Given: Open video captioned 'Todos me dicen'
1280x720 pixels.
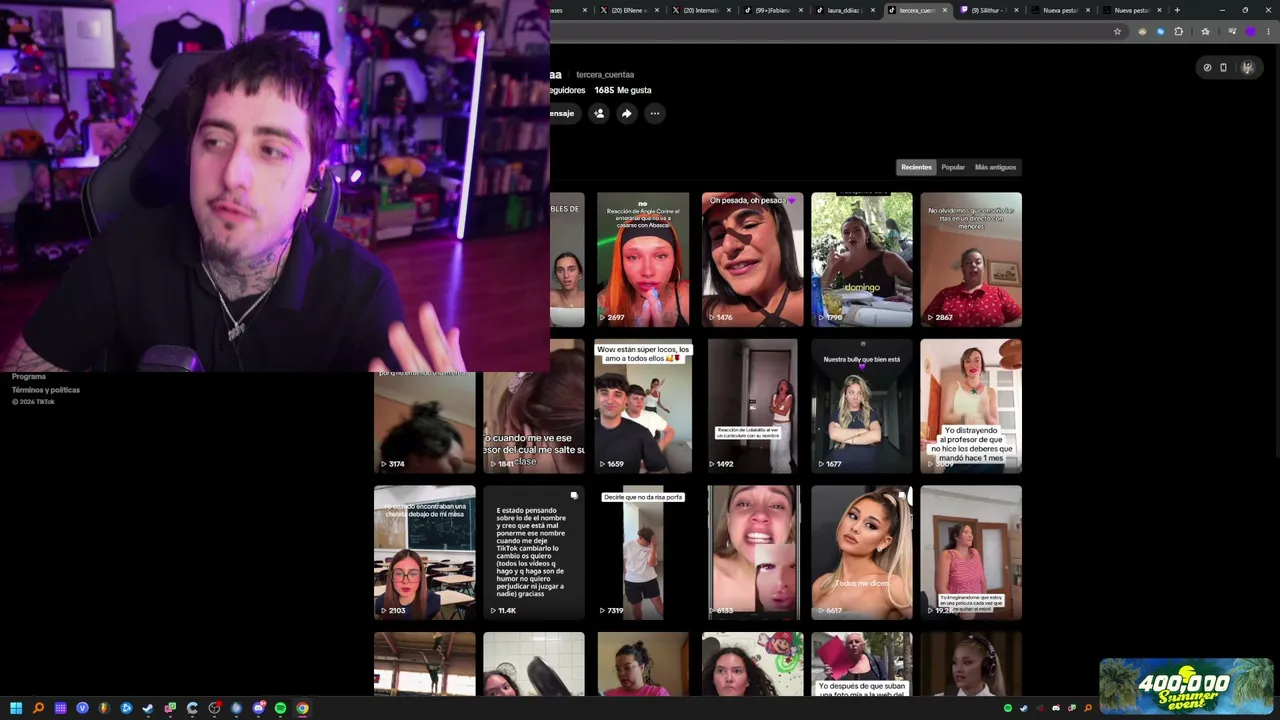Looking at the screenshot, I should click(x=862, y=552).
